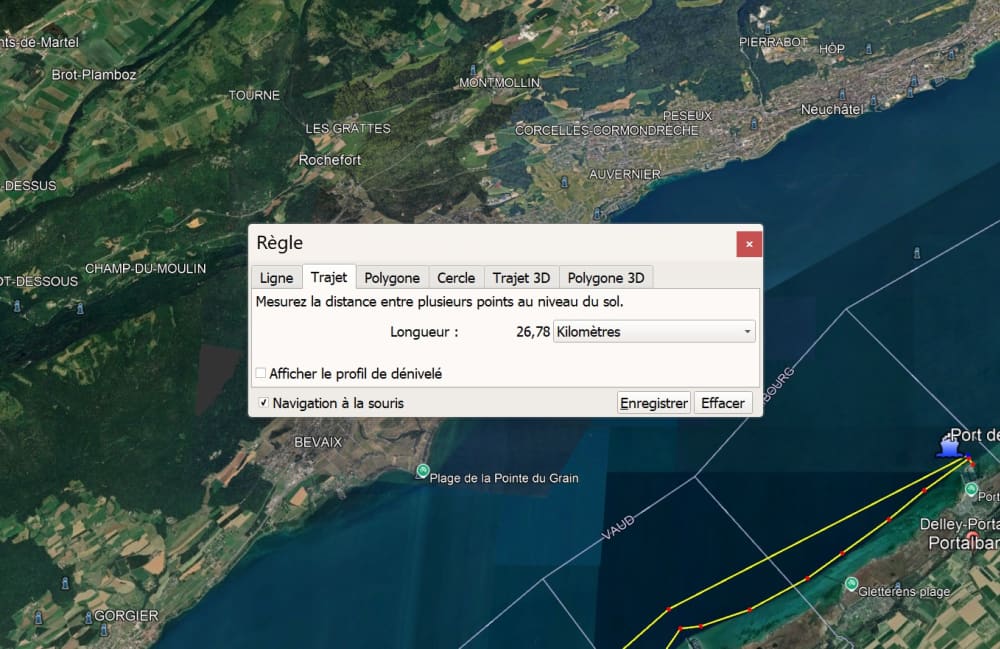Close the Règle dialog
The height and width of the screenshot is (649, 1000).
pyautogui.click(x=749, y=244)
